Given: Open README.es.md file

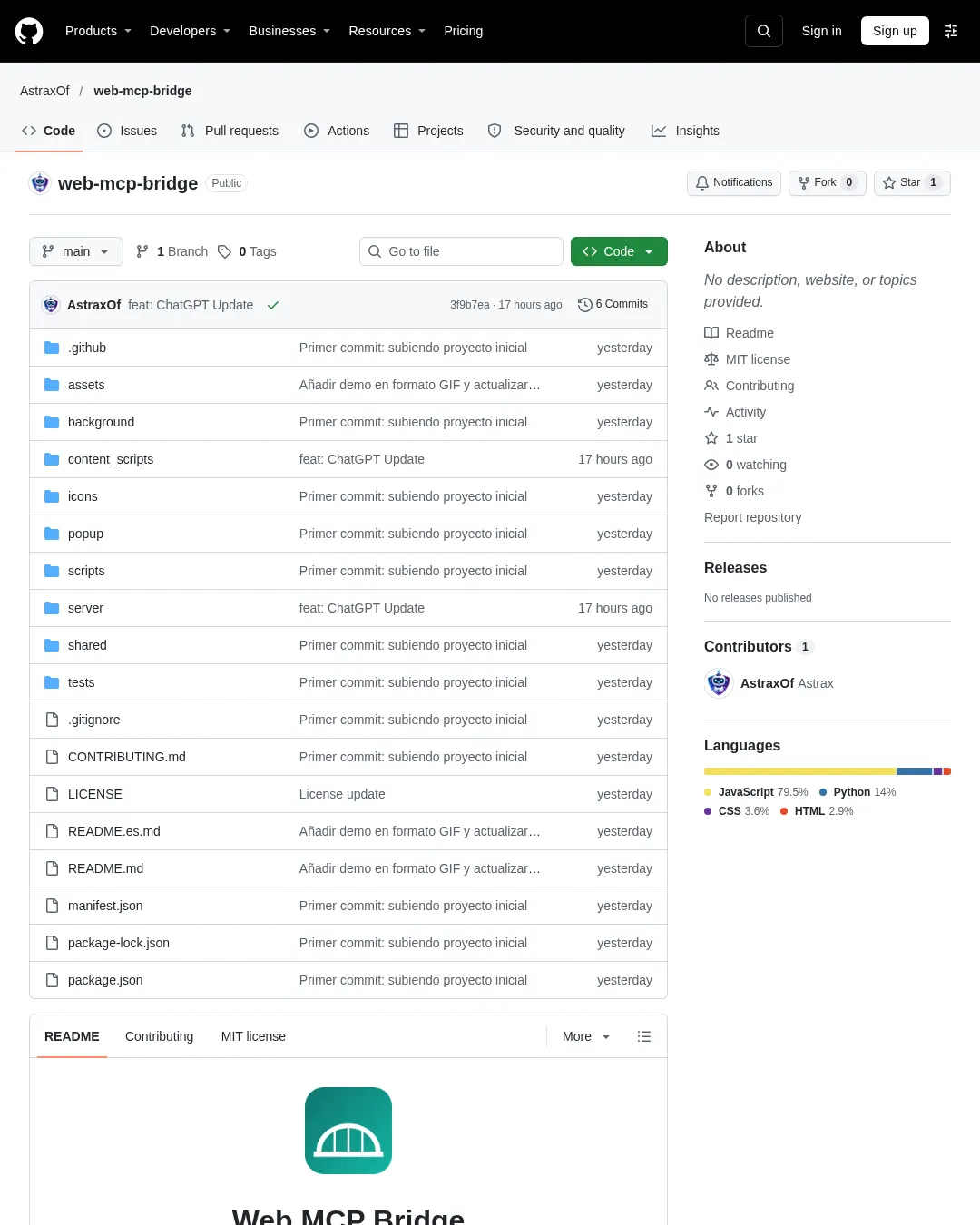Looking at the screenshot, I should [114, 831].
